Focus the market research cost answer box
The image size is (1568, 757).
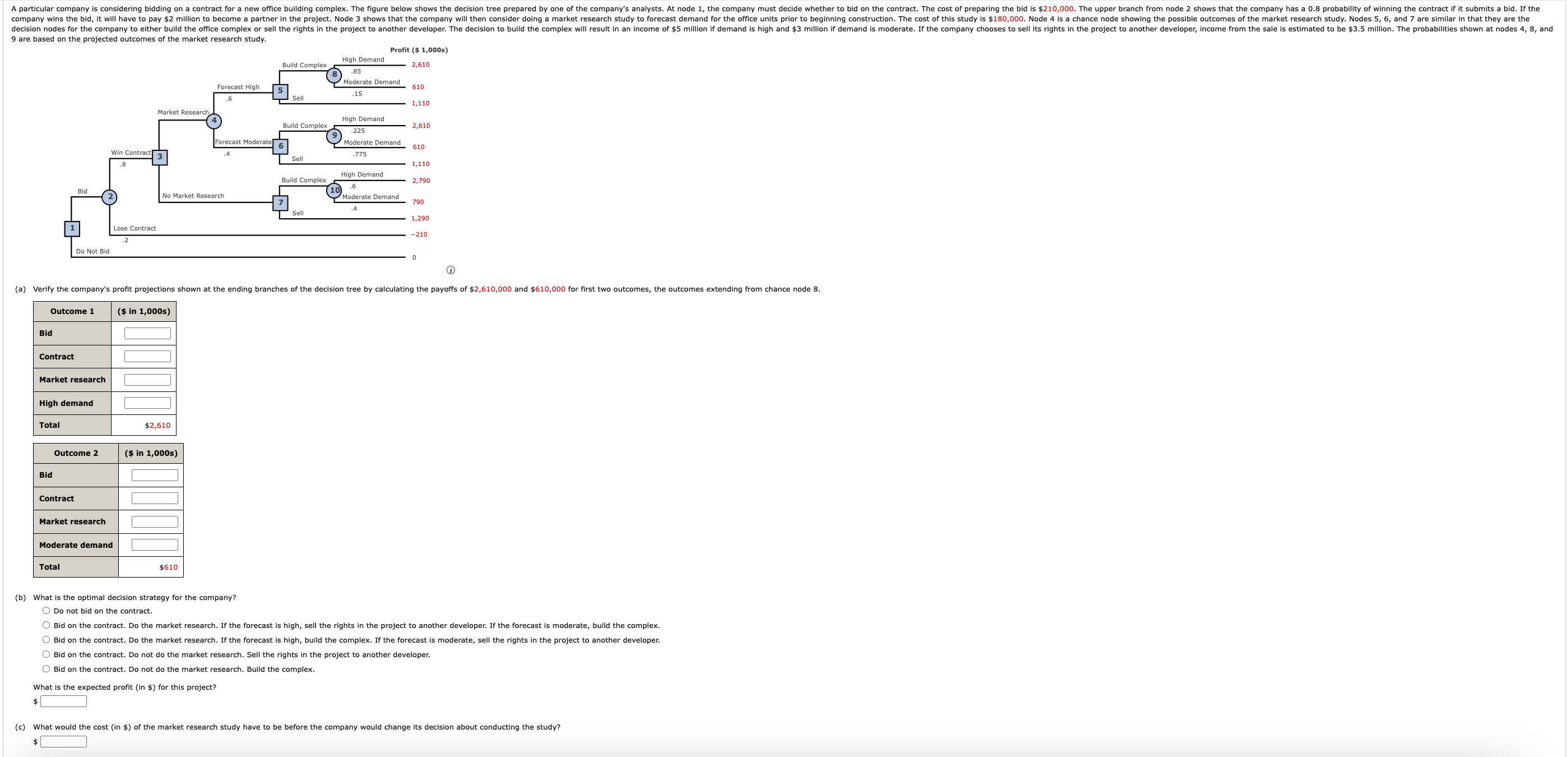pyautogui.click(x=63, y=741)
